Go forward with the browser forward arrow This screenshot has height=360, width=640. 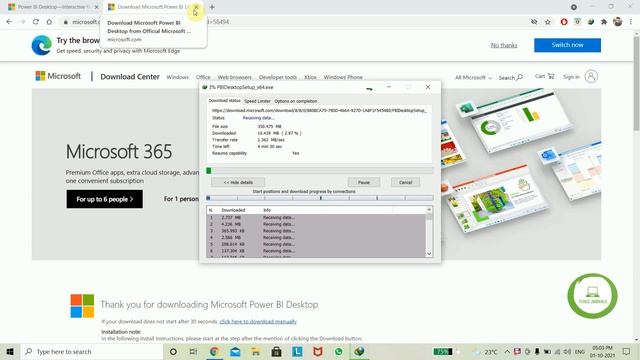tap(22, 22)
